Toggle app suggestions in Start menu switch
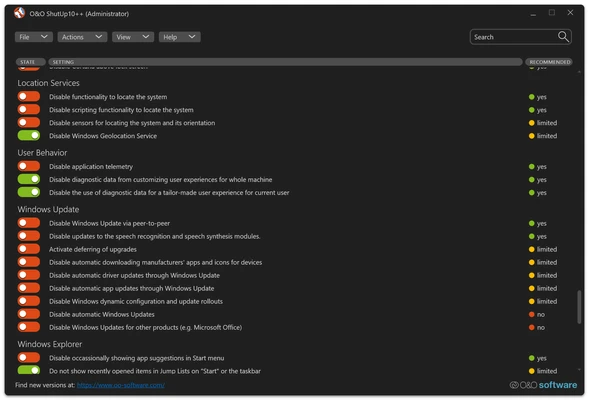The width and height of the screenshot is (589, 400). (x=29, y=358)
